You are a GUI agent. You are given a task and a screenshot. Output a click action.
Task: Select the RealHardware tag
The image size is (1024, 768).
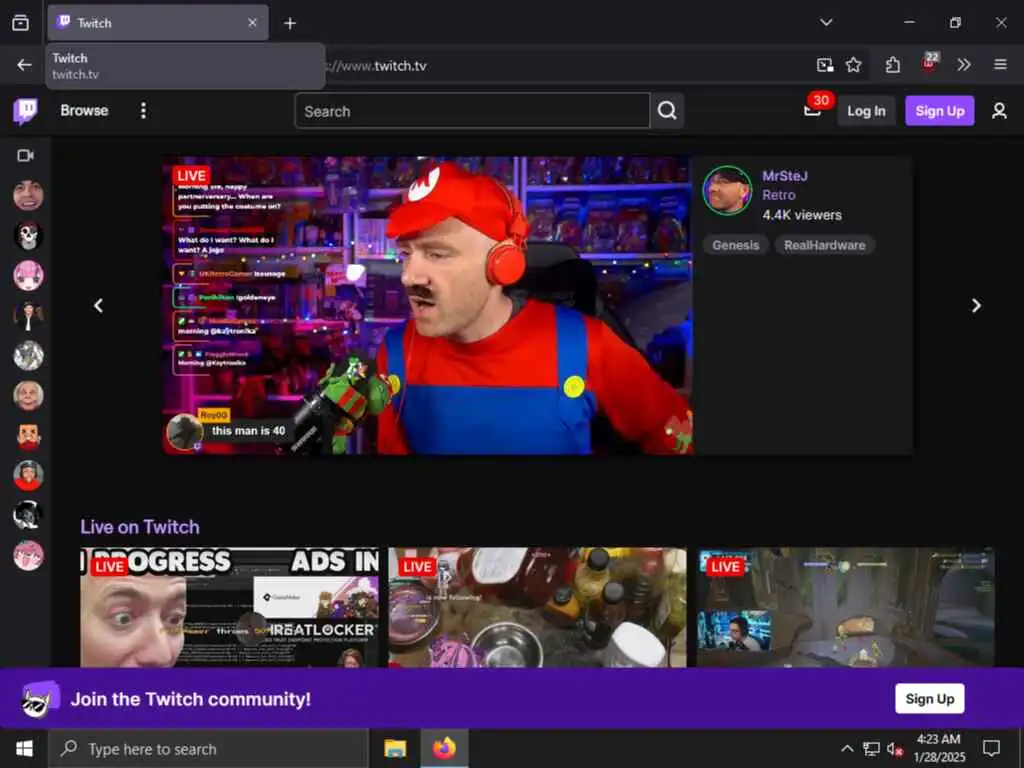tap(824, 245)
